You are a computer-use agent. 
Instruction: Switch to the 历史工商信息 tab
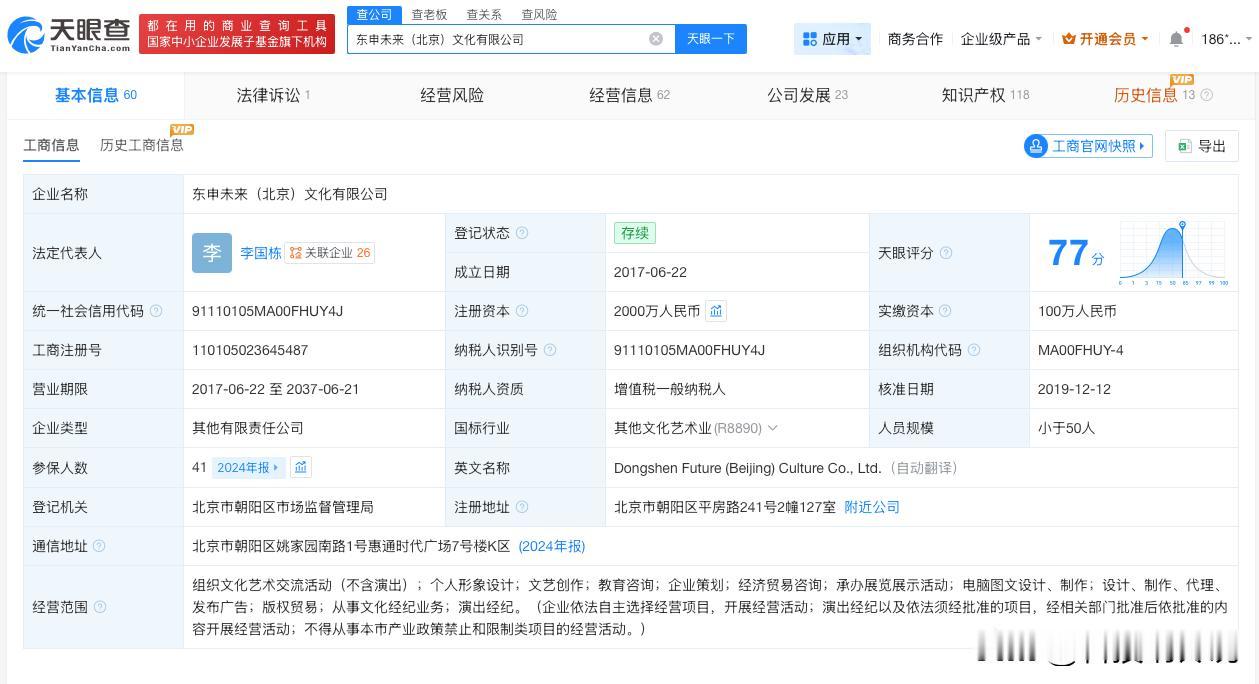pyautogui.click(x=141, y=145)
